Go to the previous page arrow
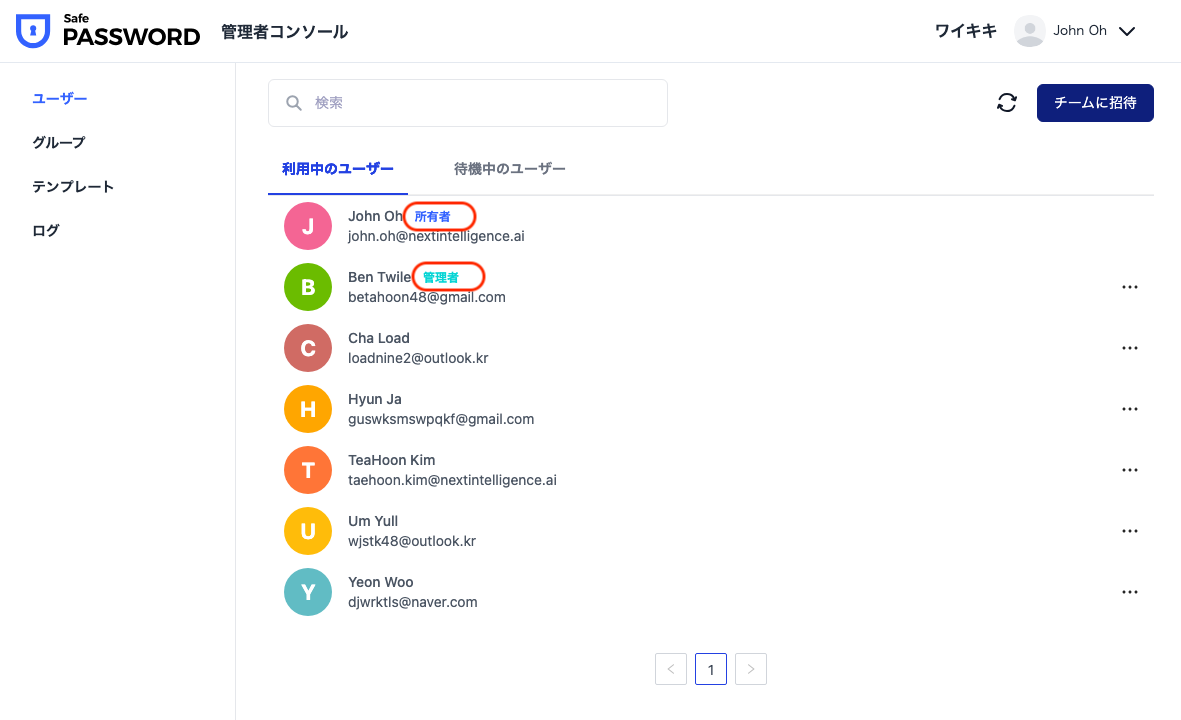Image resolution: width=1181 pixels, height=720 pixels. coord(671,669)
